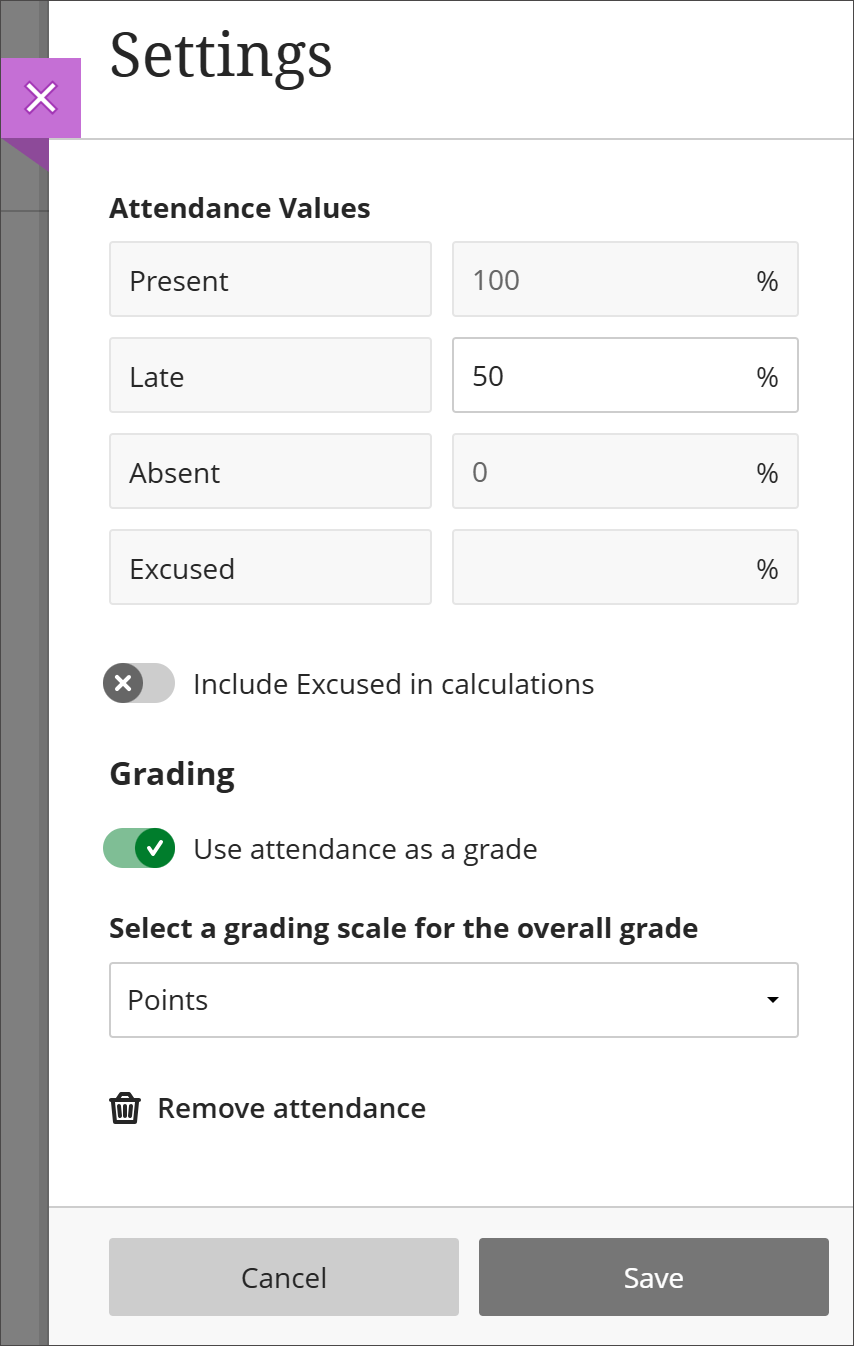The height and width of the screenshot is (1346, 854).
Task: Click the Excused status name field
Action: click(x=270, y=567)
